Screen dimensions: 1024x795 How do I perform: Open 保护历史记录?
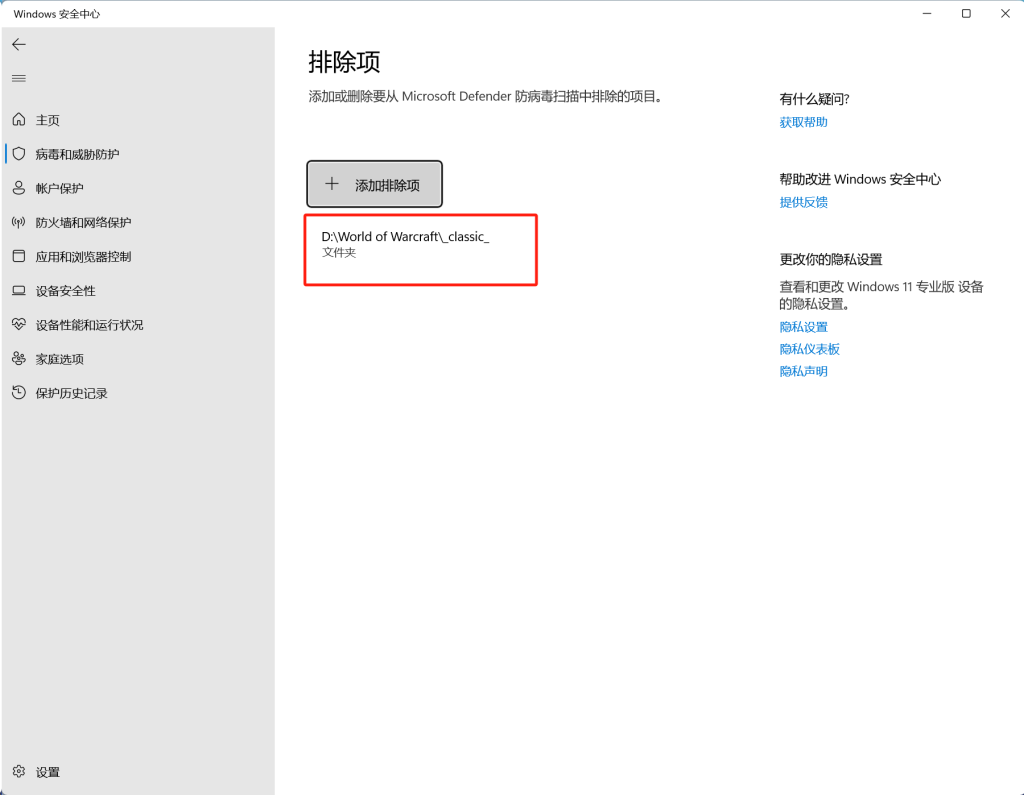(138, 393)
